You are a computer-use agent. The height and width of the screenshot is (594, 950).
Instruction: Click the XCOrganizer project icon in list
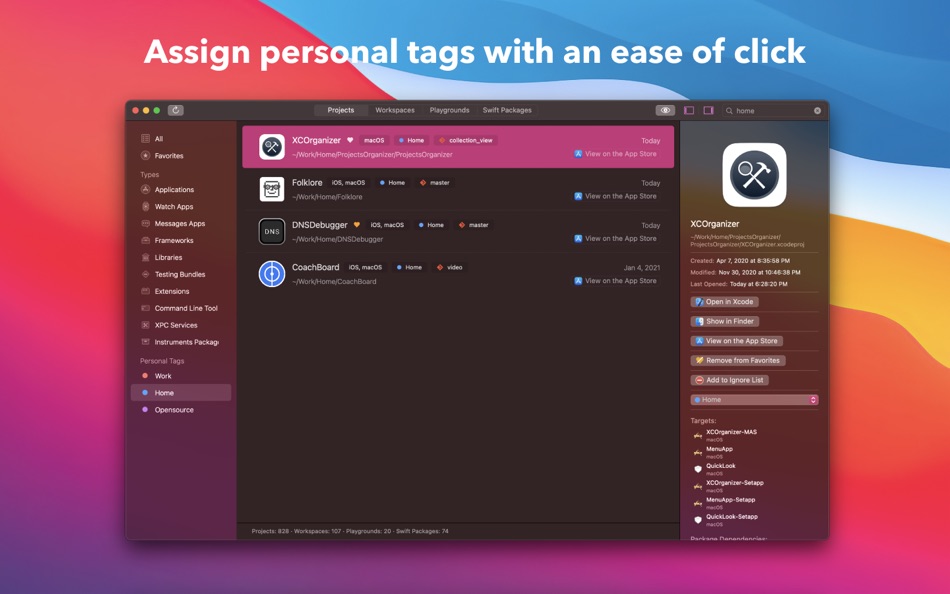(x=272, y=147)
